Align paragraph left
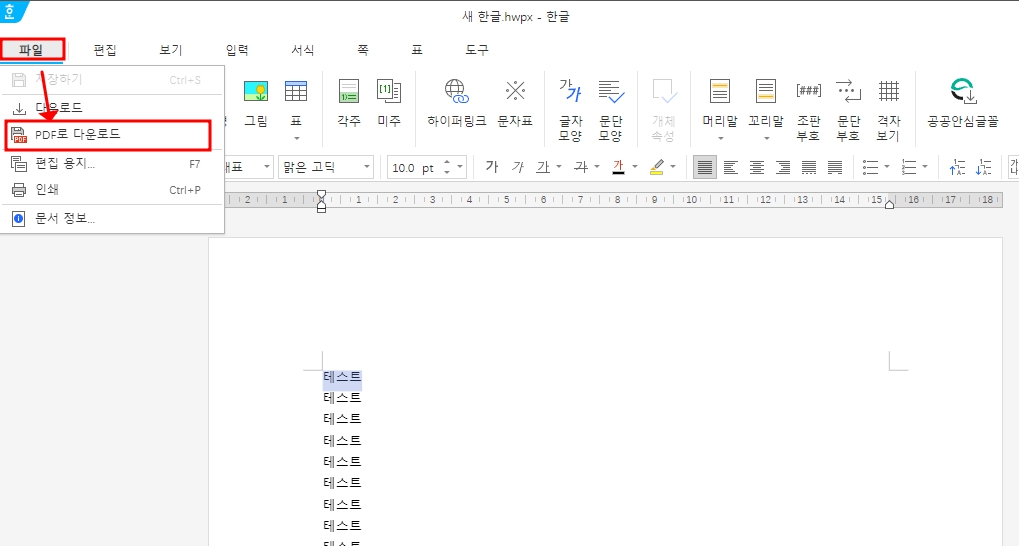Viewport: 1019px width, 546px height. point(730,167)
